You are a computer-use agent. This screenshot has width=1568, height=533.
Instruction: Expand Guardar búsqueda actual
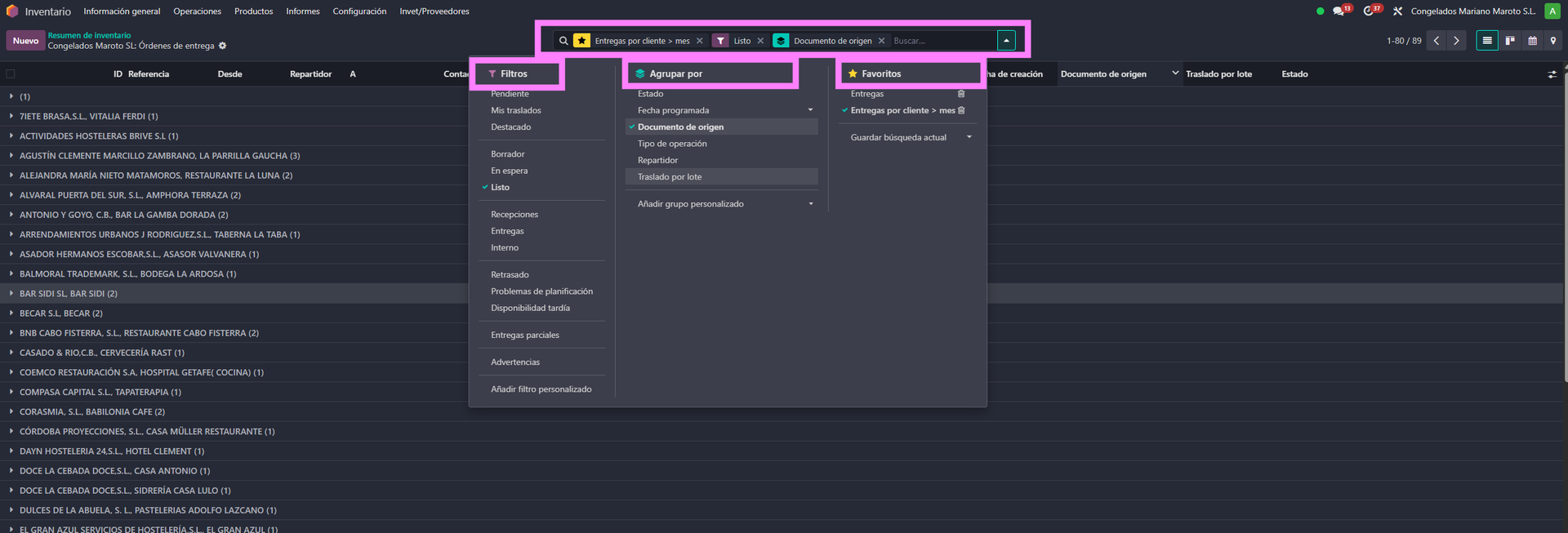[x=969, y=137]
